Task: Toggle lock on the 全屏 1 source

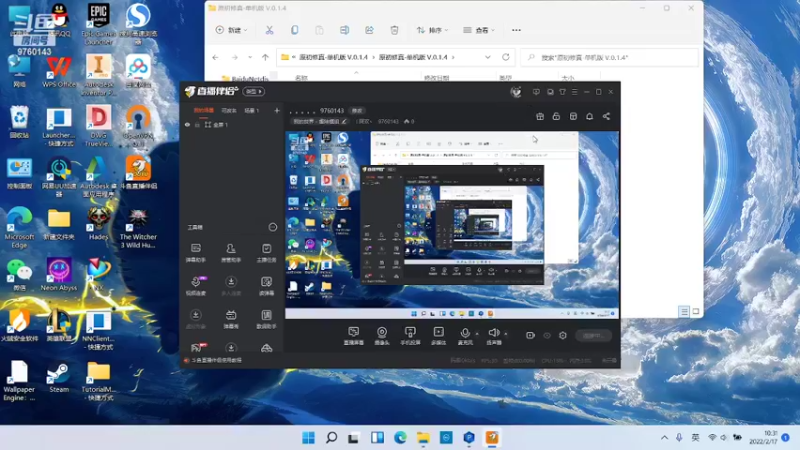Action: tap(197, 124)
